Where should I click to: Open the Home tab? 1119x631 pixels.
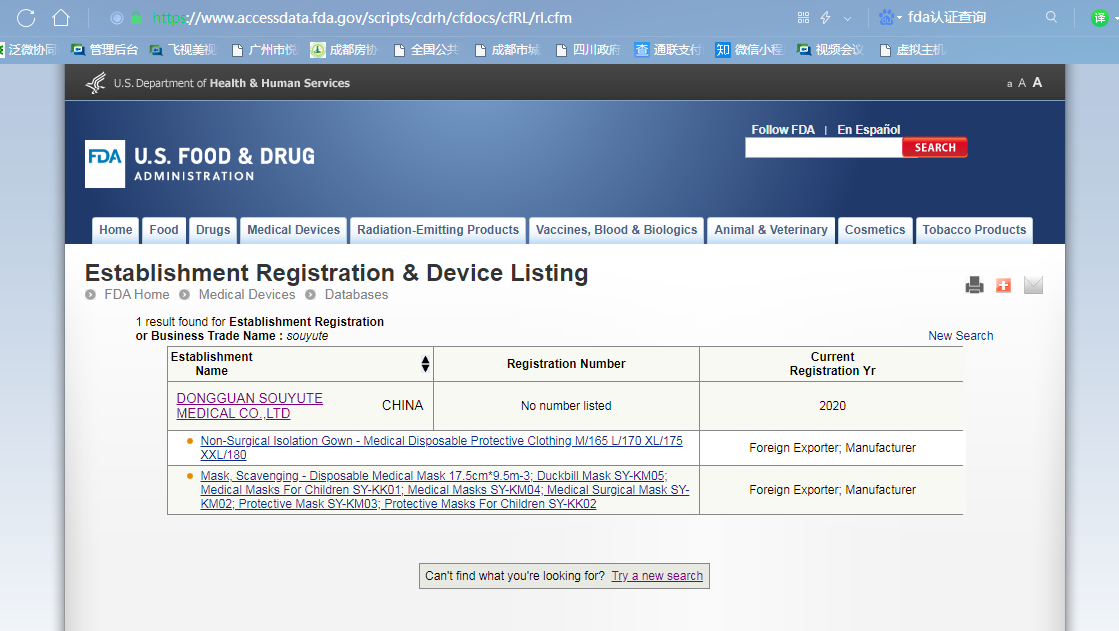click(116, 230)
